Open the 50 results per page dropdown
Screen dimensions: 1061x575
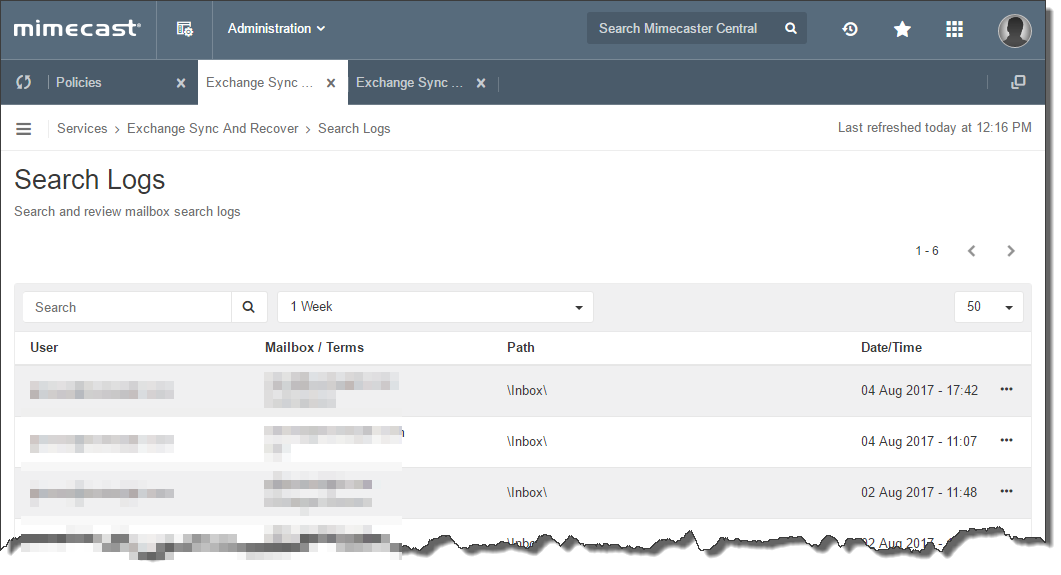point(989,307)
